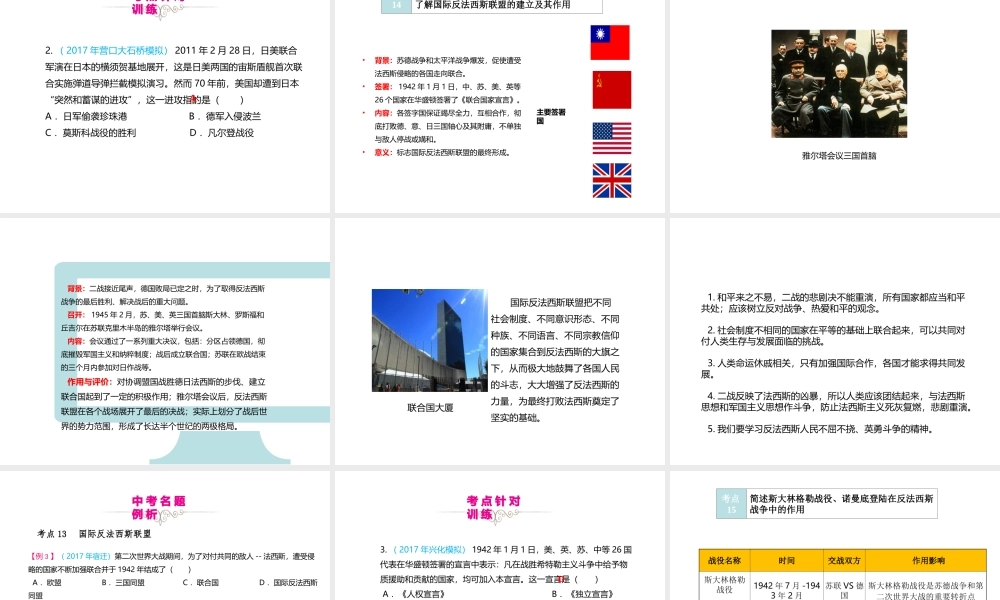This screenshot has height=600, width=1000.
Task: Click the line 考点13 国际反法西斯联盟
Action: coord(94,534)
